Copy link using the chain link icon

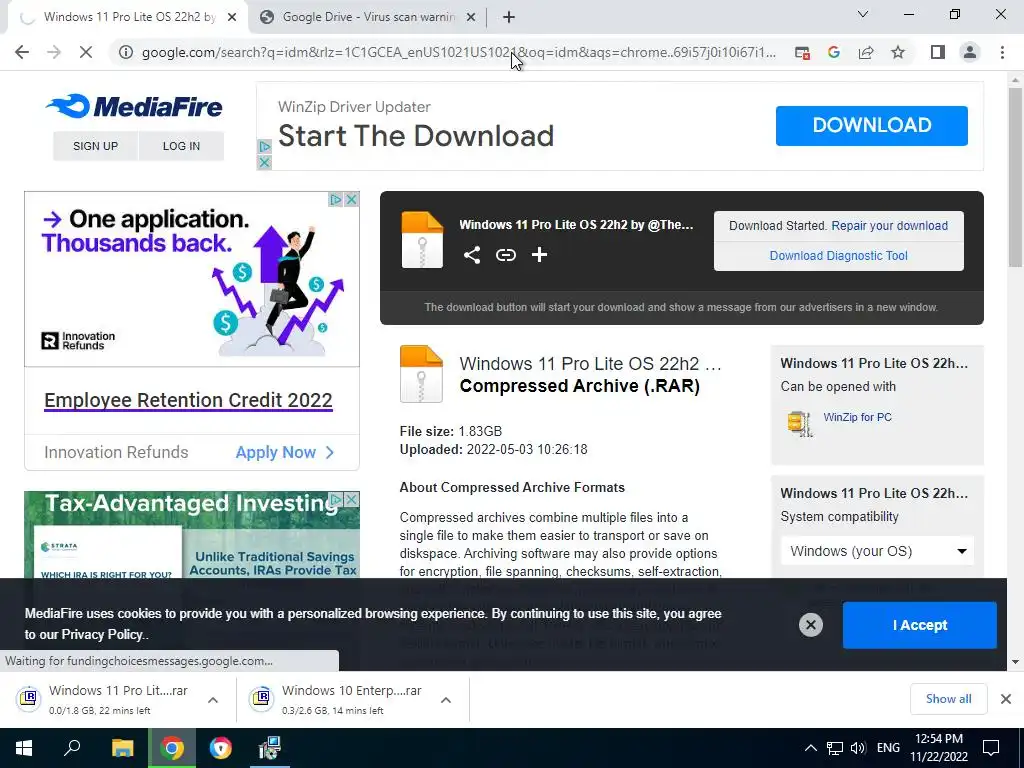tap(505, 255)
